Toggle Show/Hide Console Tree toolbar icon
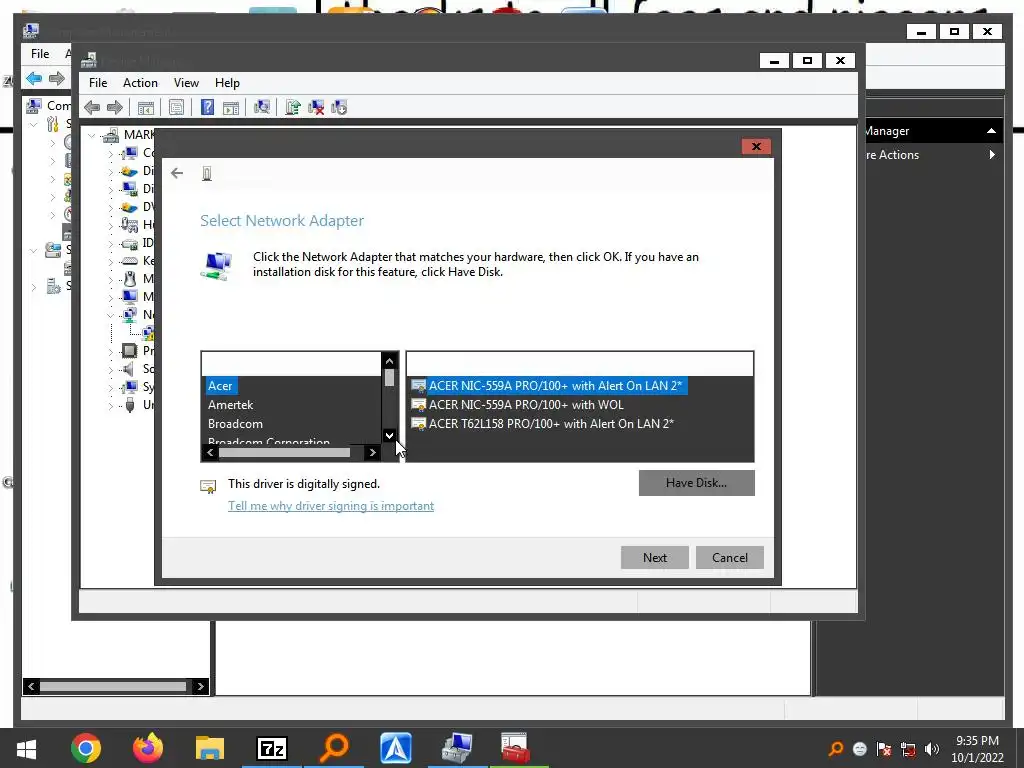 click(x=146, y=108)
